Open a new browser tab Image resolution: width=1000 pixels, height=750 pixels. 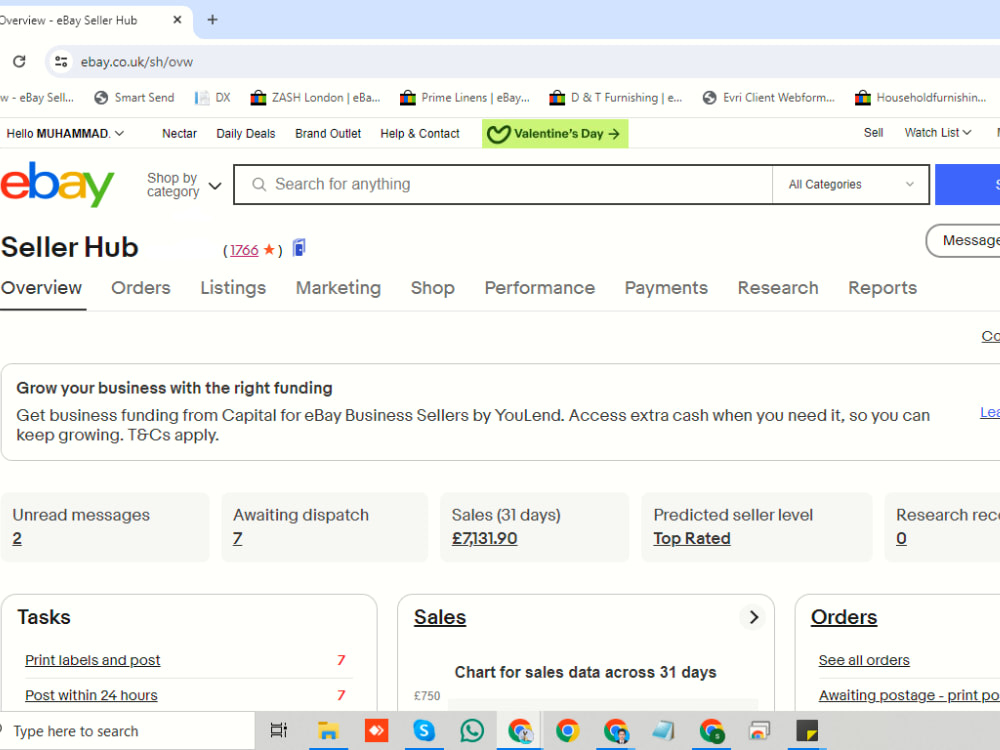coord(212,20)
